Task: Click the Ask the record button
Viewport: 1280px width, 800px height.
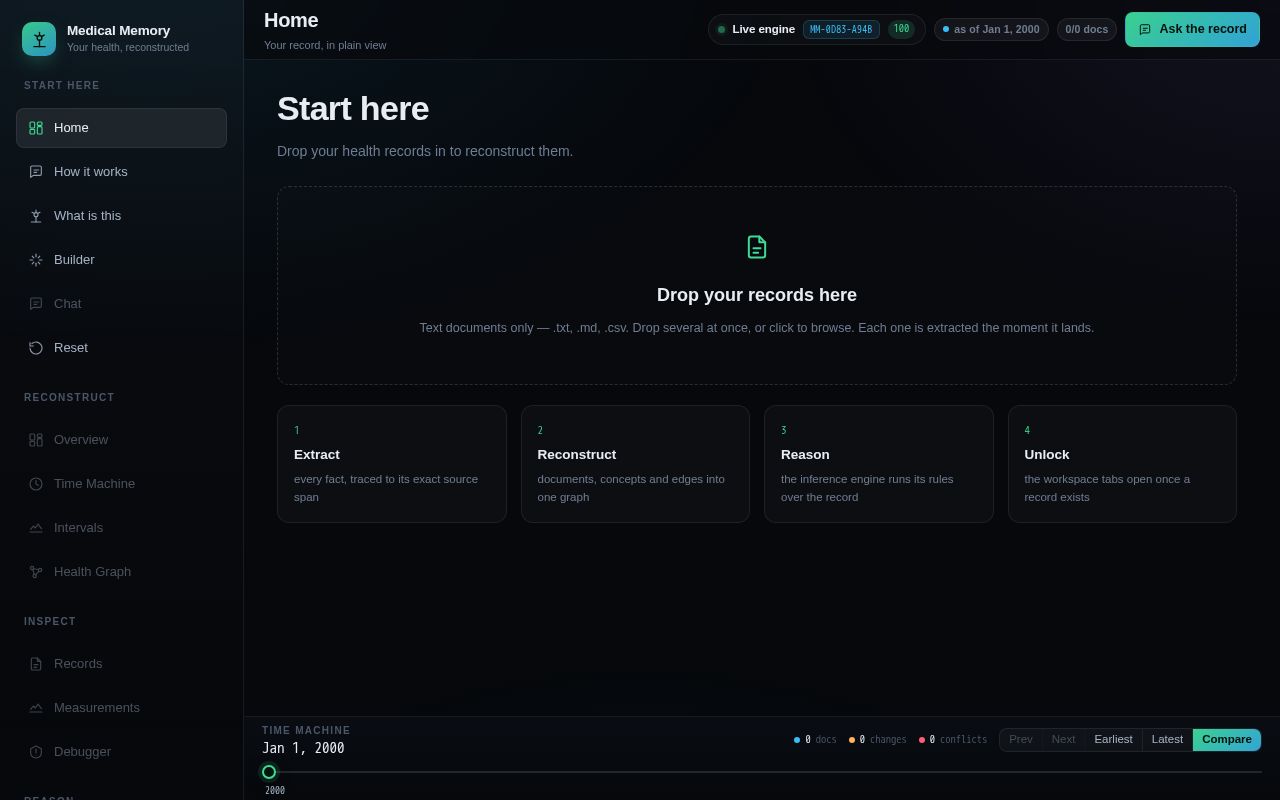Action: point(1192,30)
